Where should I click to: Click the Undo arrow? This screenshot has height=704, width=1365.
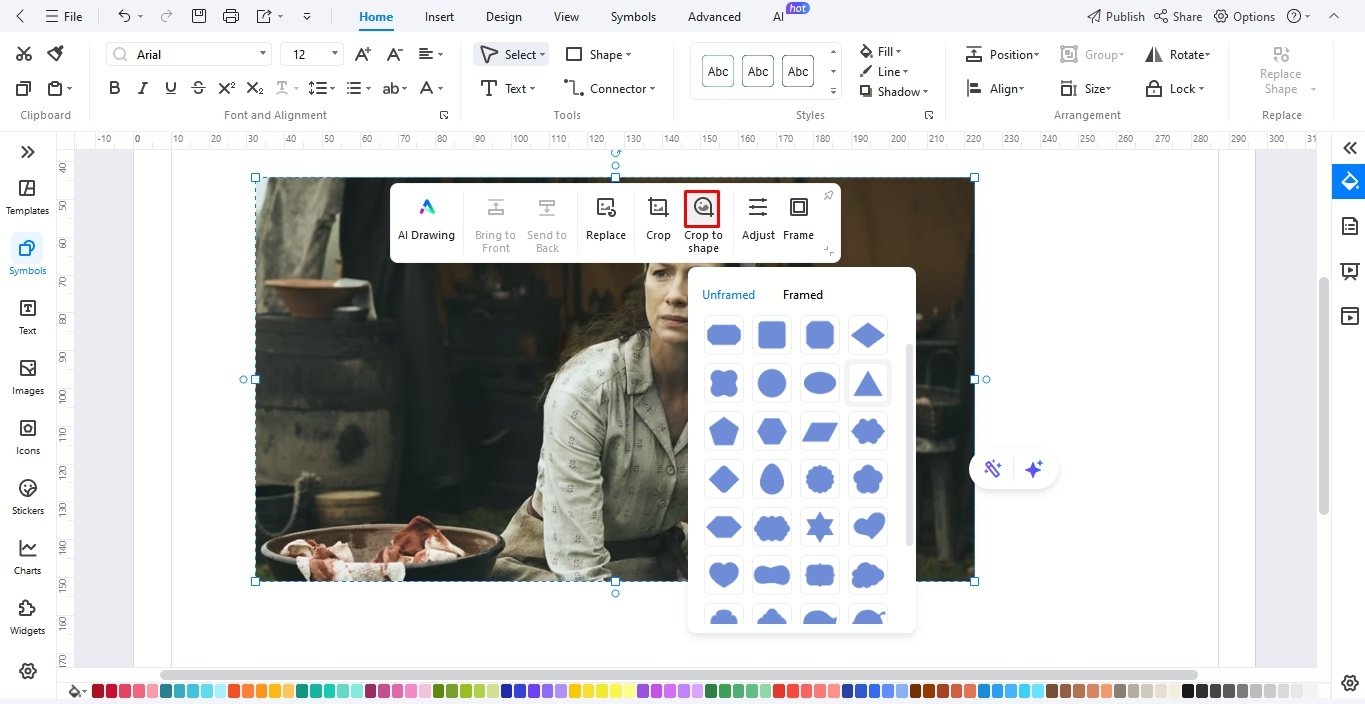[124, 16]
